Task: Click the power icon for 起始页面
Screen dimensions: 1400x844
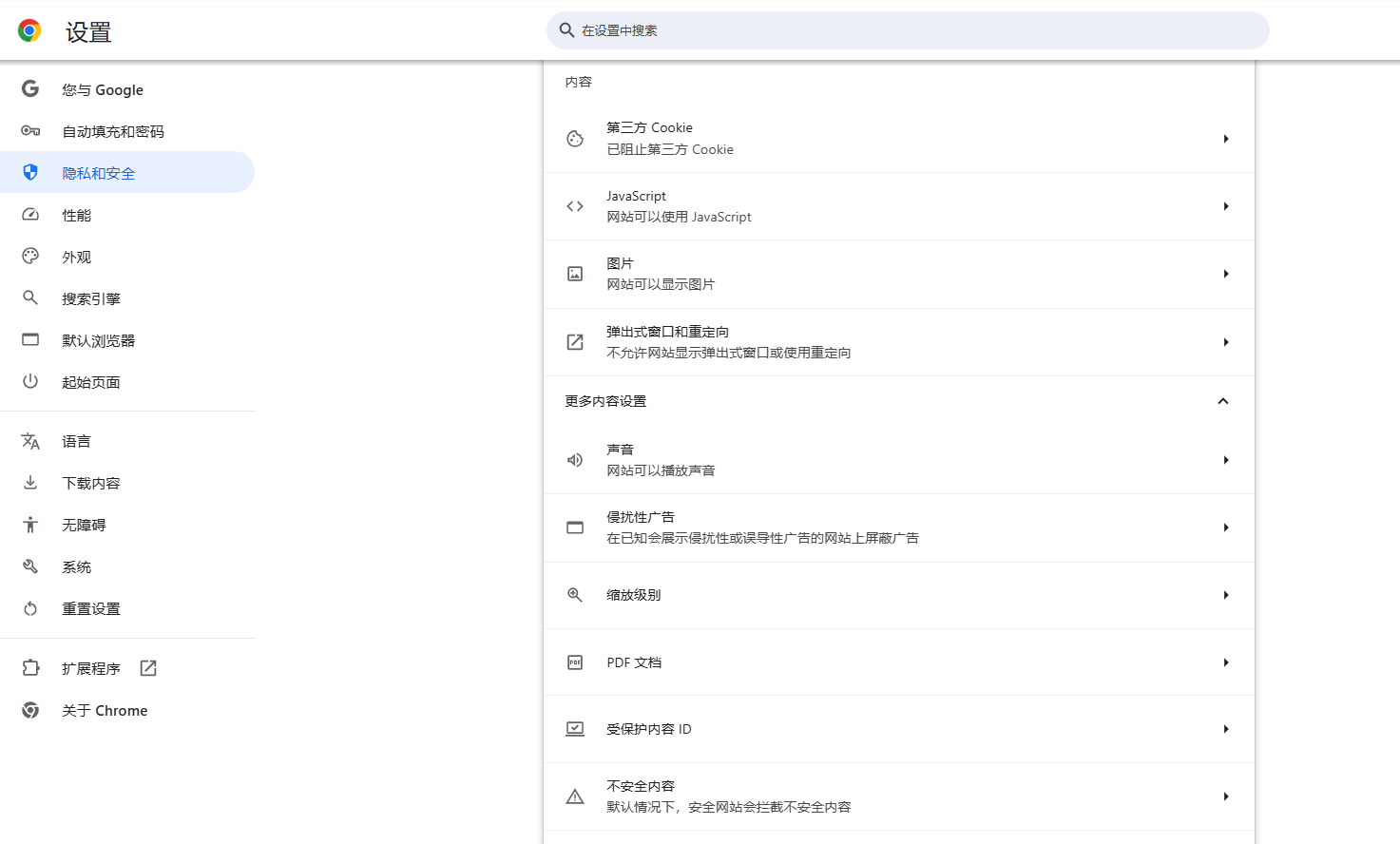Action: [x=30, y=382]
